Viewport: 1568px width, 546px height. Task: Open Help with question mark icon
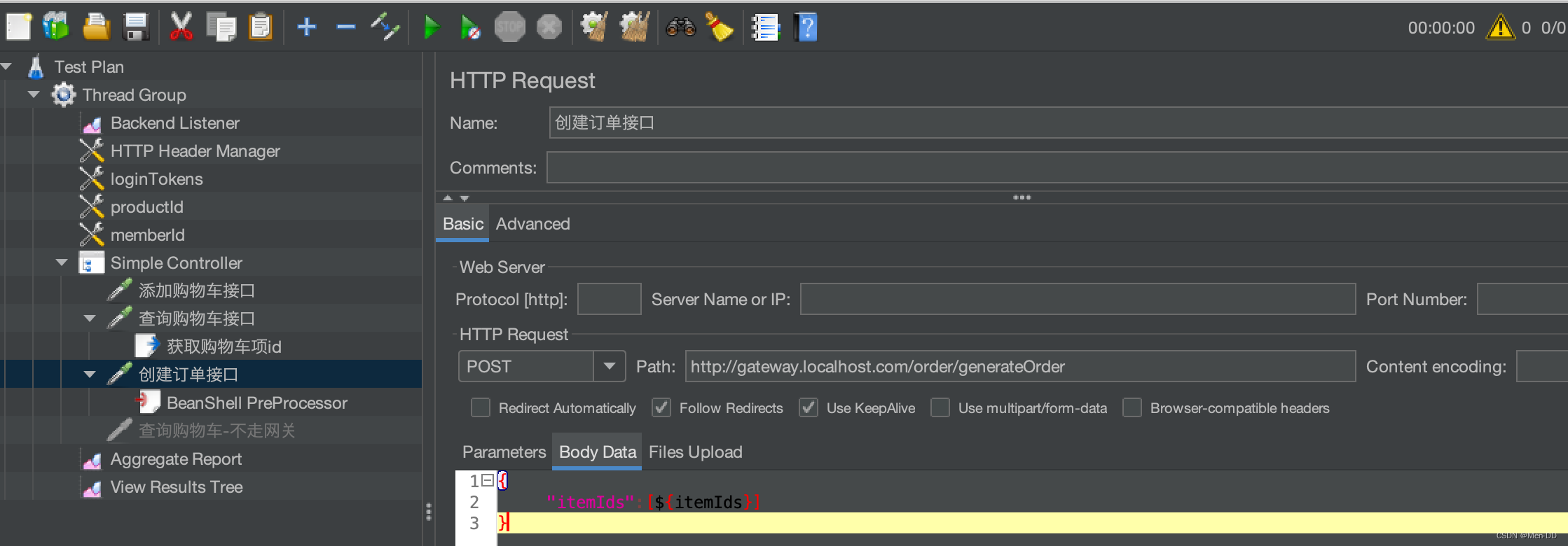pyautogui.click(x=806, y=27)
